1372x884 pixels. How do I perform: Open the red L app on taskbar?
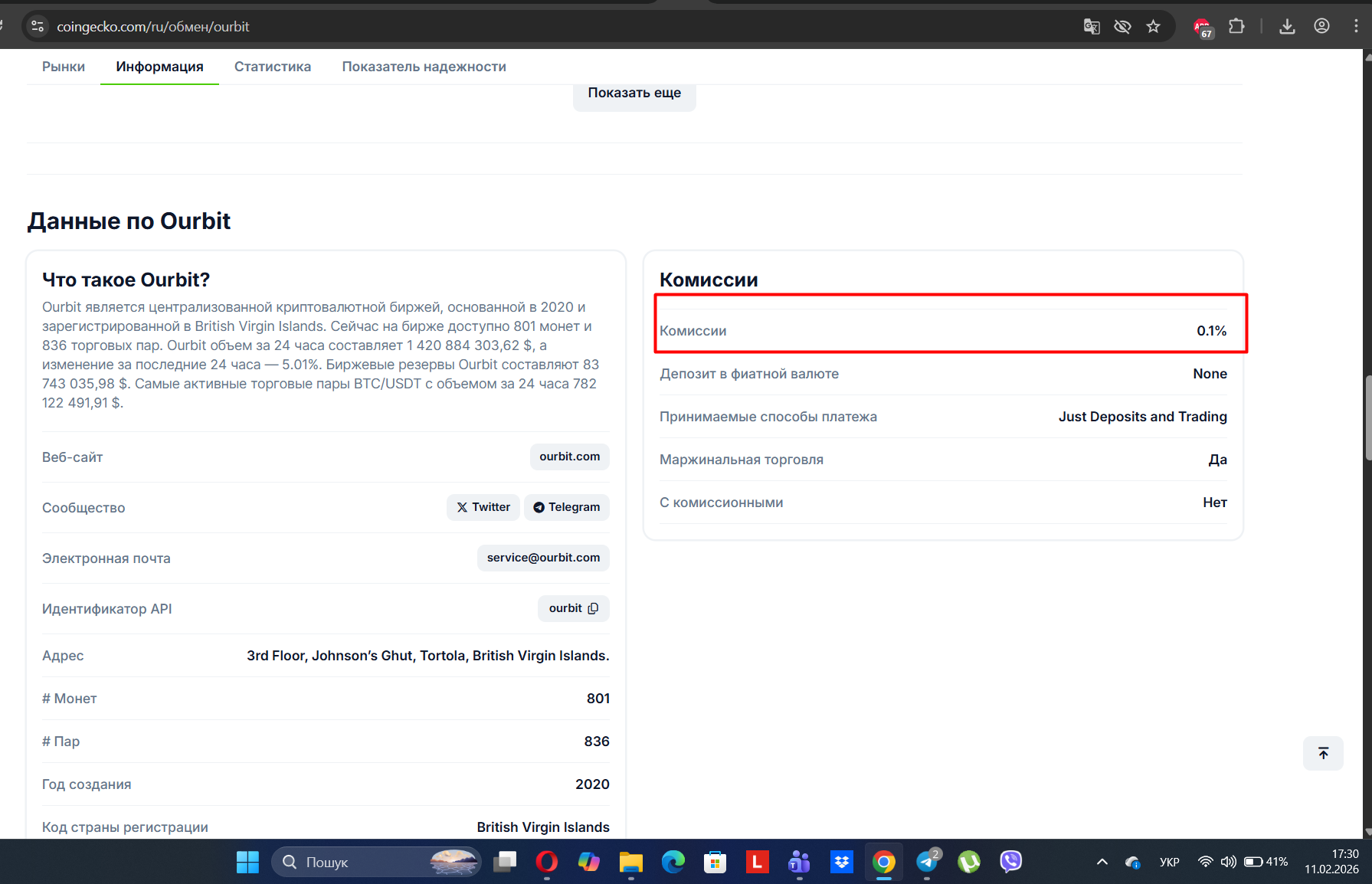click(x=757, y=862)
